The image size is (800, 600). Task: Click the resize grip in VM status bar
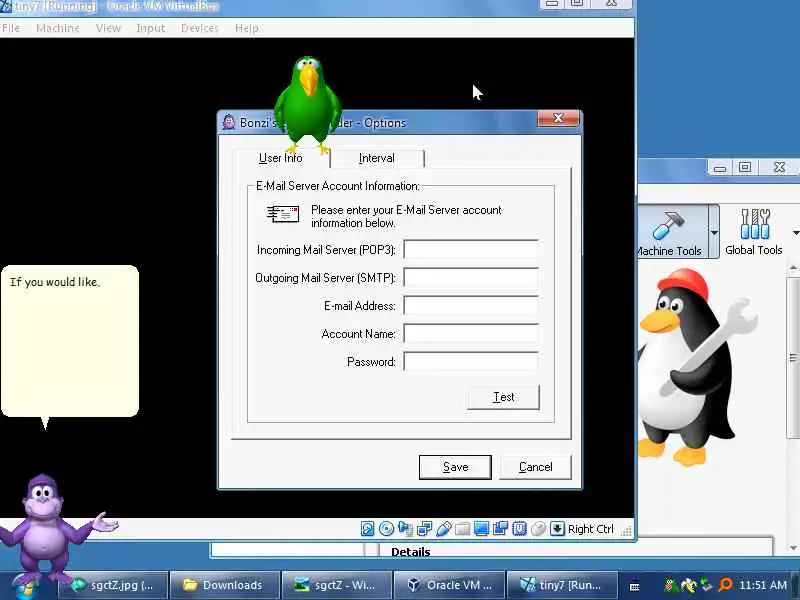626,531
